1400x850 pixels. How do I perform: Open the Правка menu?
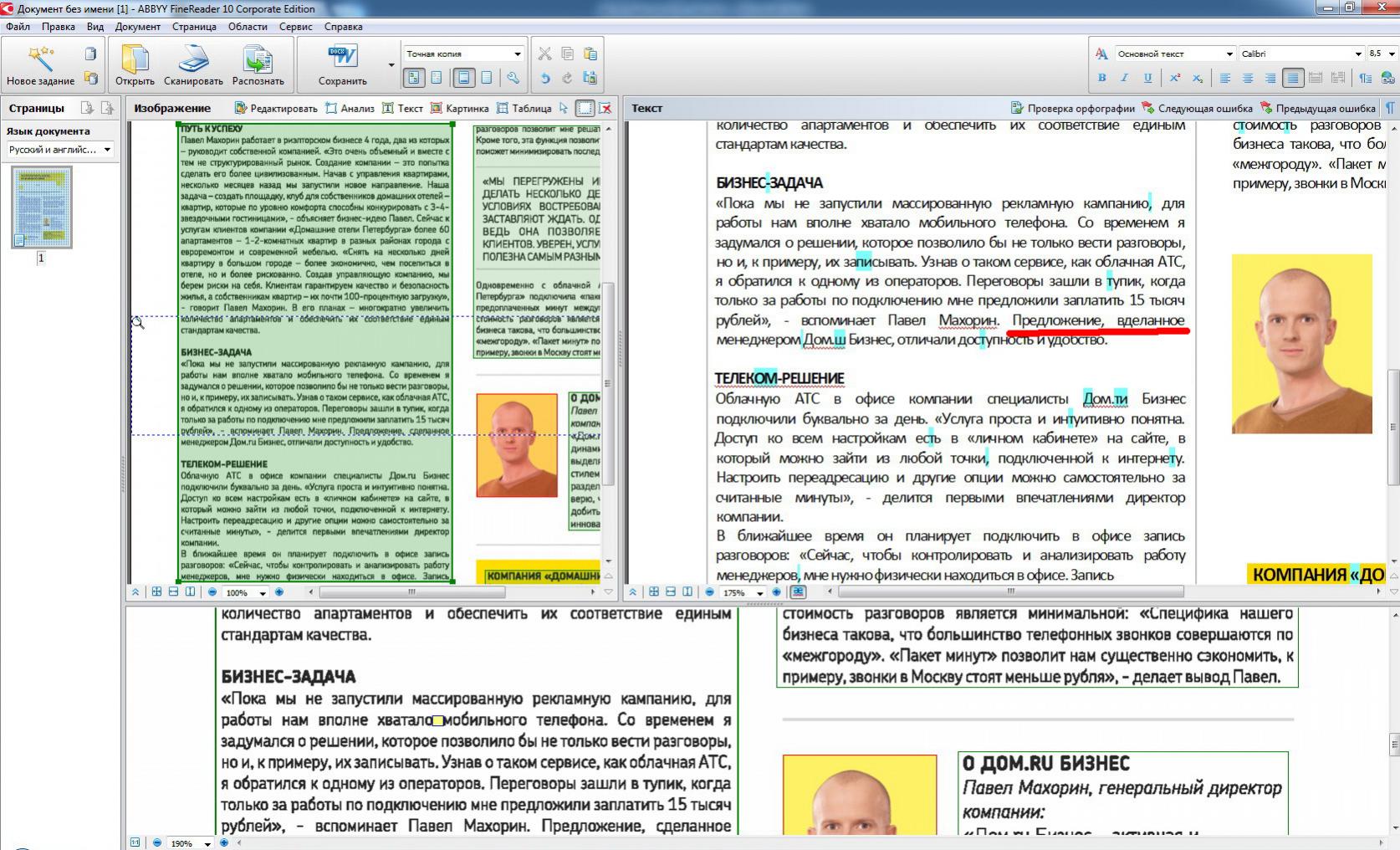click(59, 27)
